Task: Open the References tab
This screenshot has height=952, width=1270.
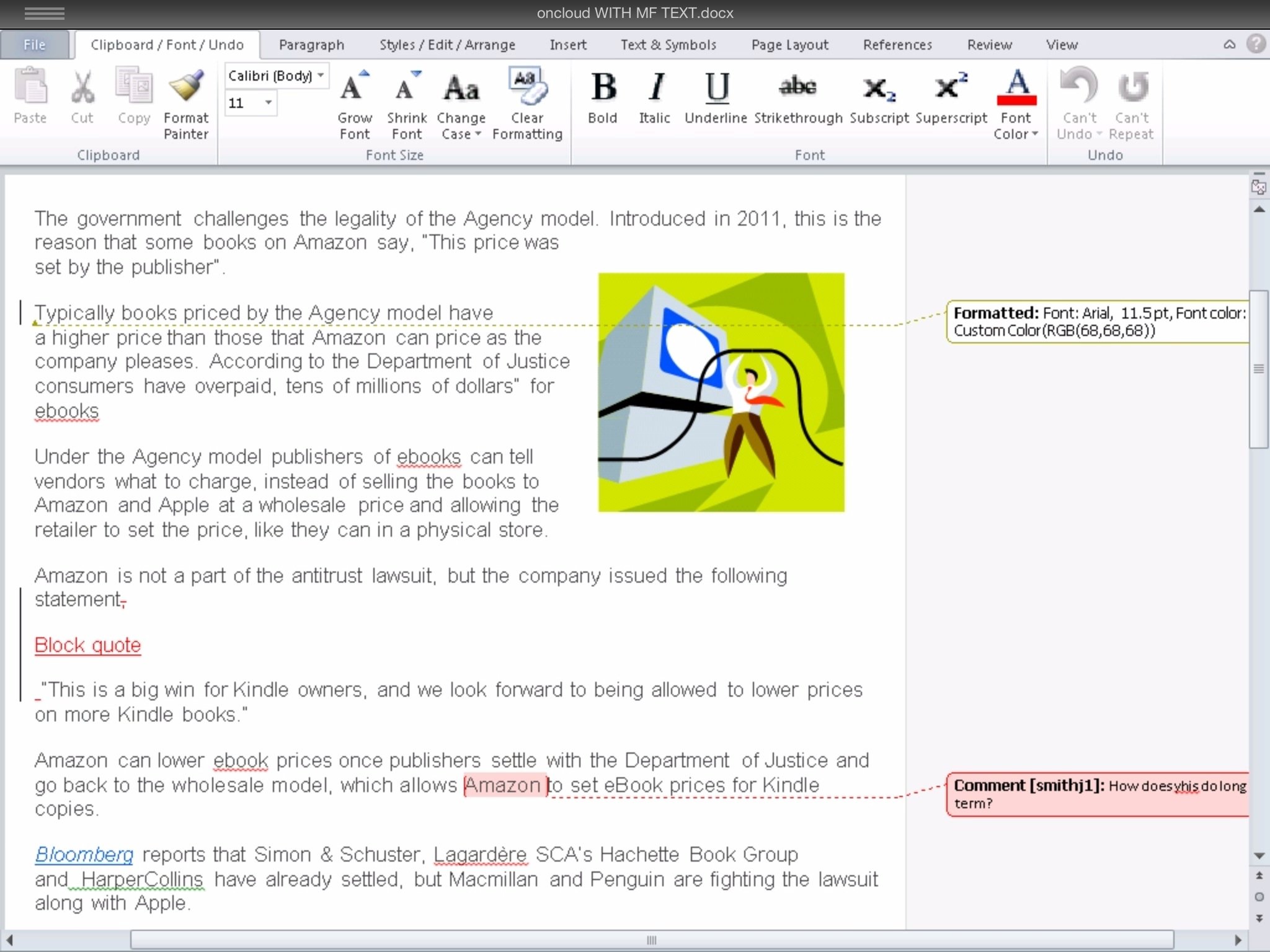Action: (897, 45)
